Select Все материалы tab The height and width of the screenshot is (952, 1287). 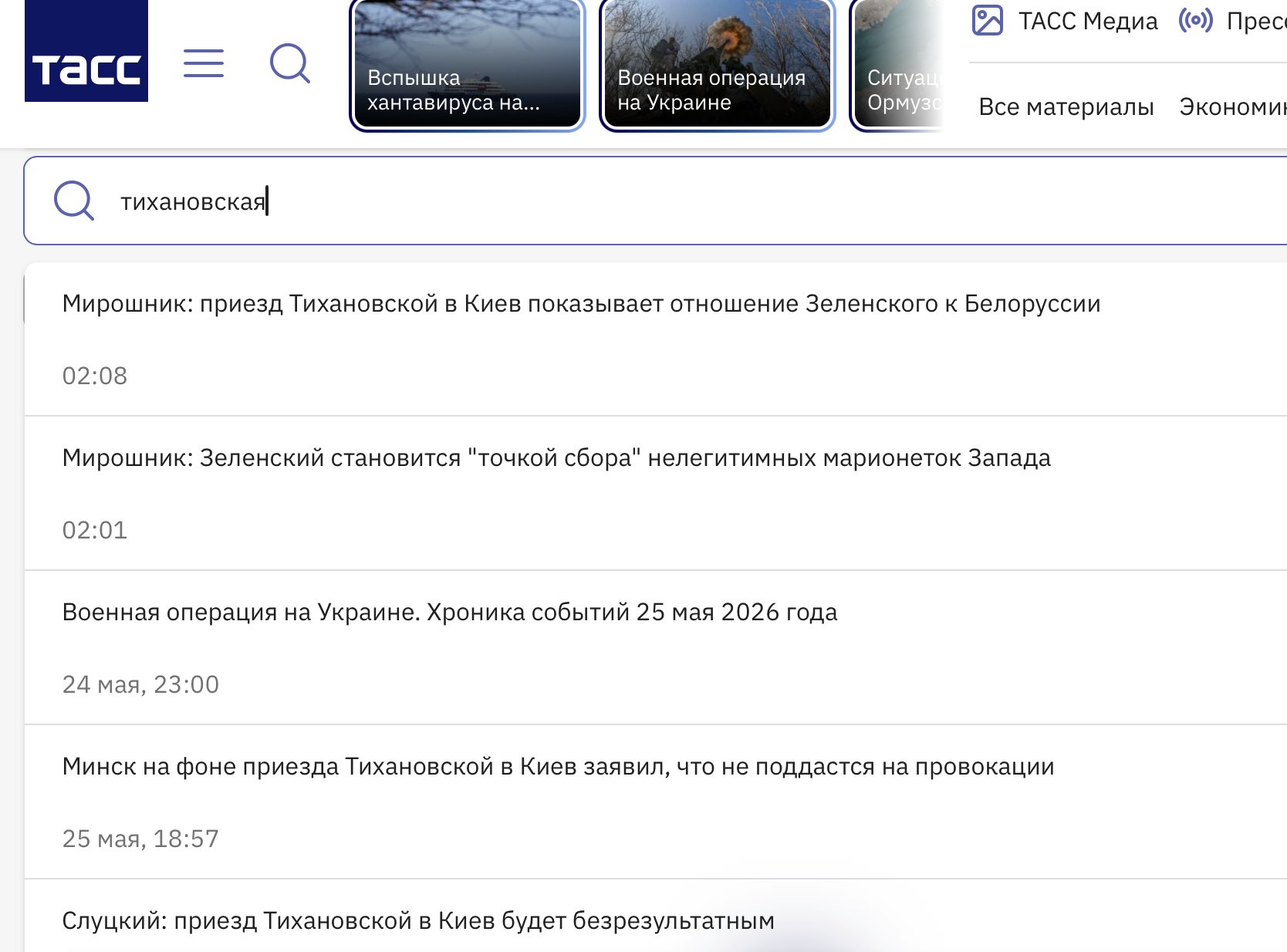(x=1066, y=106)
